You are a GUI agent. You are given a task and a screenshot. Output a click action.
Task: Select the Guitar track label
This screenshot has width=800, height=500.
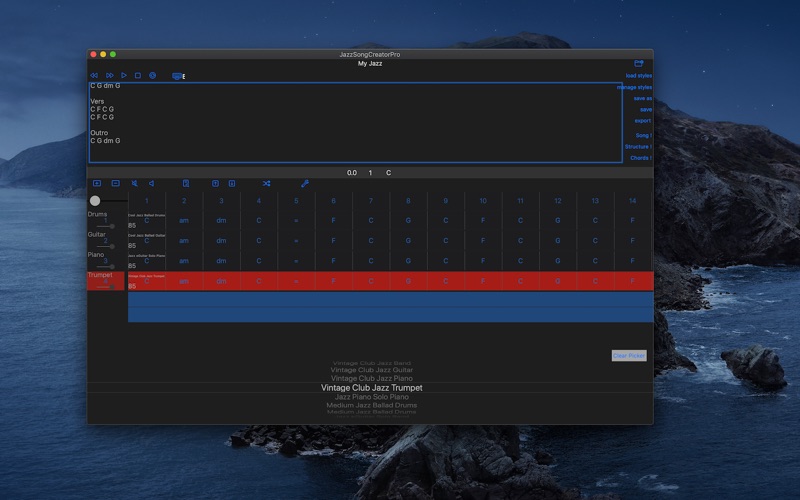pos(96,234)
